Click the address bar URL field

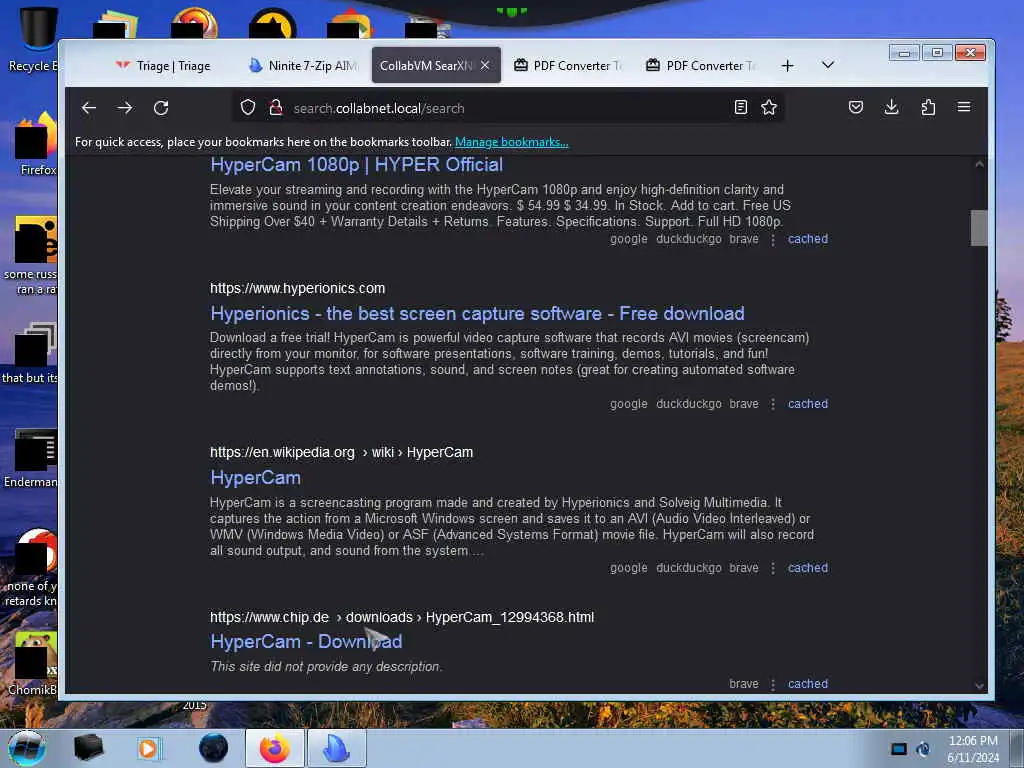506,108
